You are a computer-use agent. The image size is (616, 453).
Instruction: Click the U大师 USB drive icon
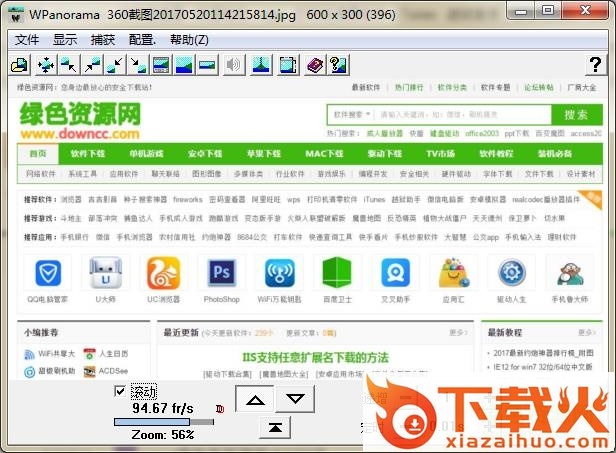[106, 273]
